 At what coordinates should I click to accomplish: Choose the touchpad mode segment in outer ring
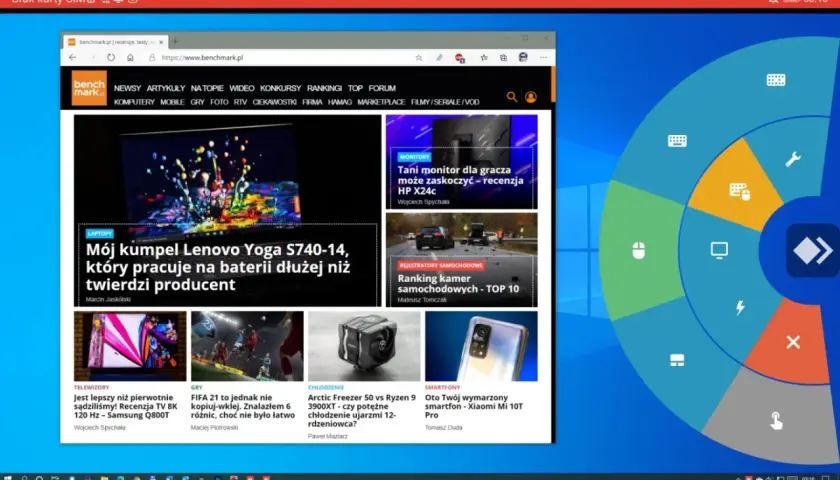pyautogui.click(x=677, y=360)
